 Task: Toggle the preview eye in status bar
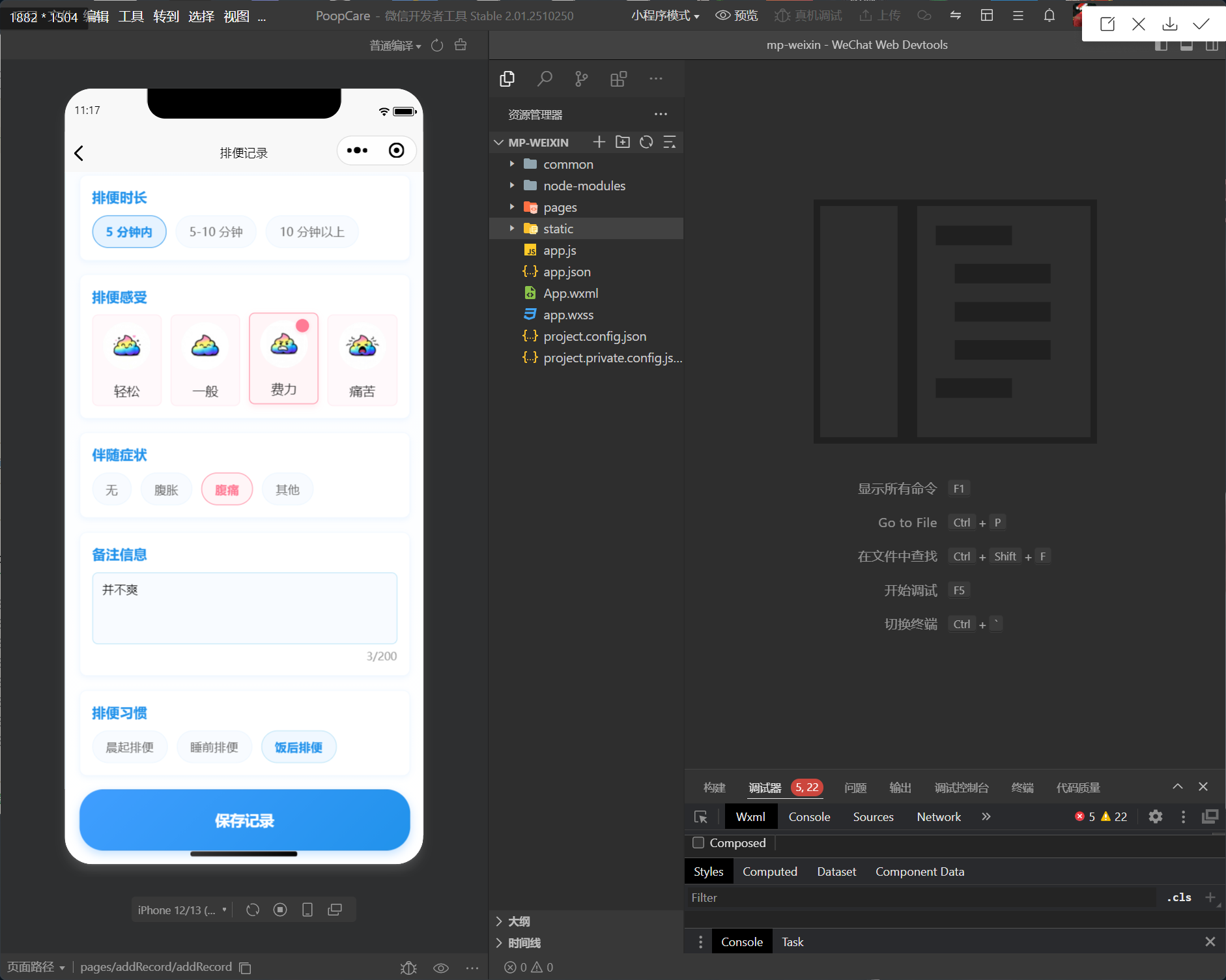[441, 968]
